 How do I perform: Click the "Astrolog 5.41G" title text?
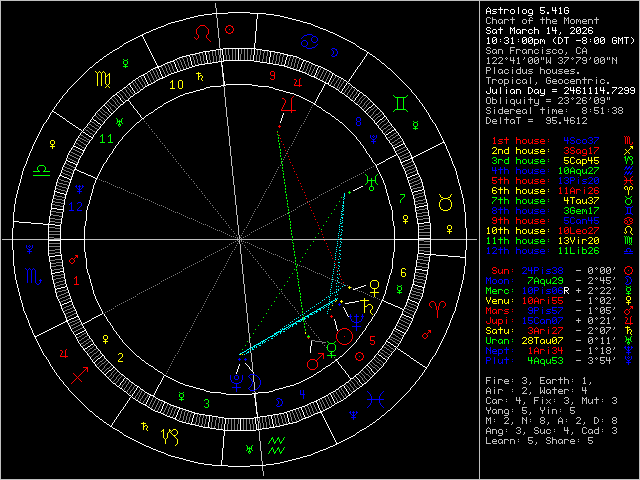click(x=527, y=11)
